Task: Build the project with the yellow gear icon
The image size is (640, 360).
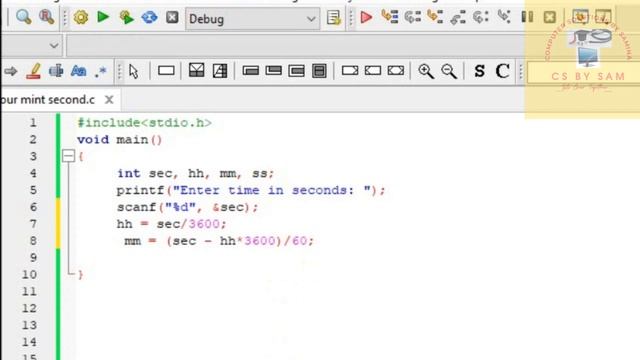Action: coord(81,18)
